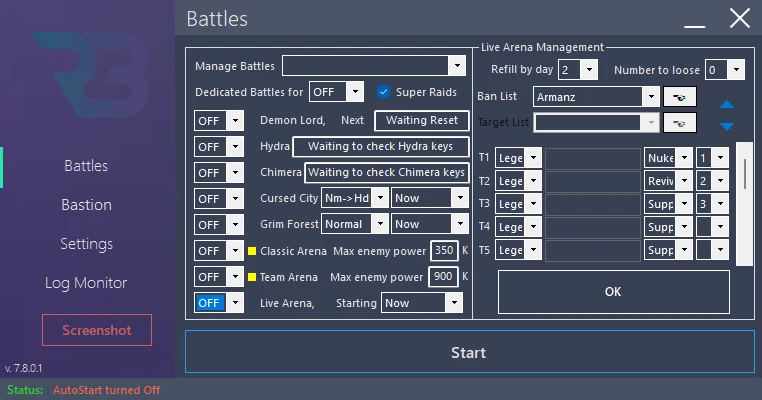Open the Manage Battles dropdown

pyautogui.click(x=374, y=66)
